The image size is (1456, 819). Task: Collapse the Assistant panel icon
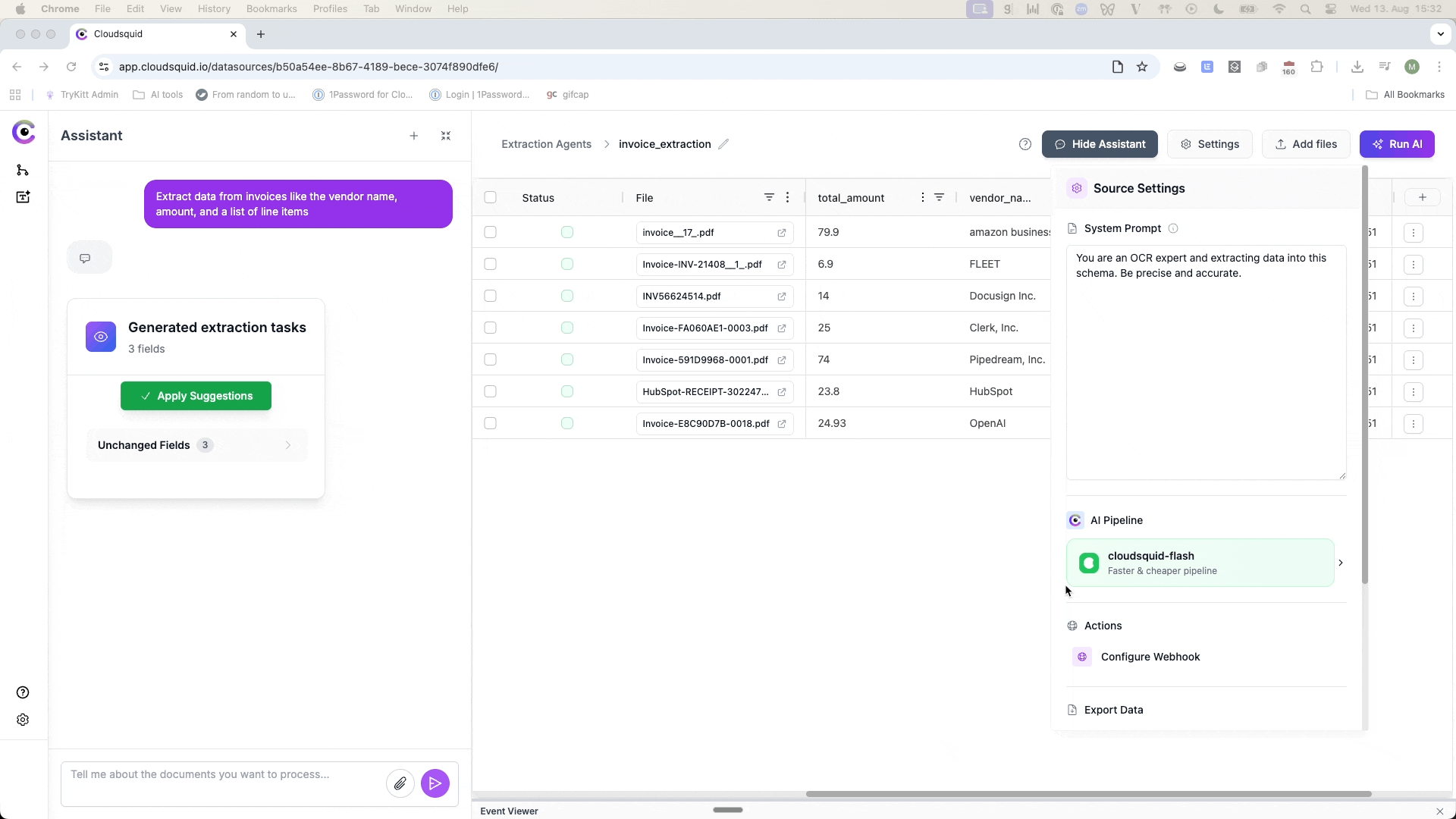coord(446,136)
